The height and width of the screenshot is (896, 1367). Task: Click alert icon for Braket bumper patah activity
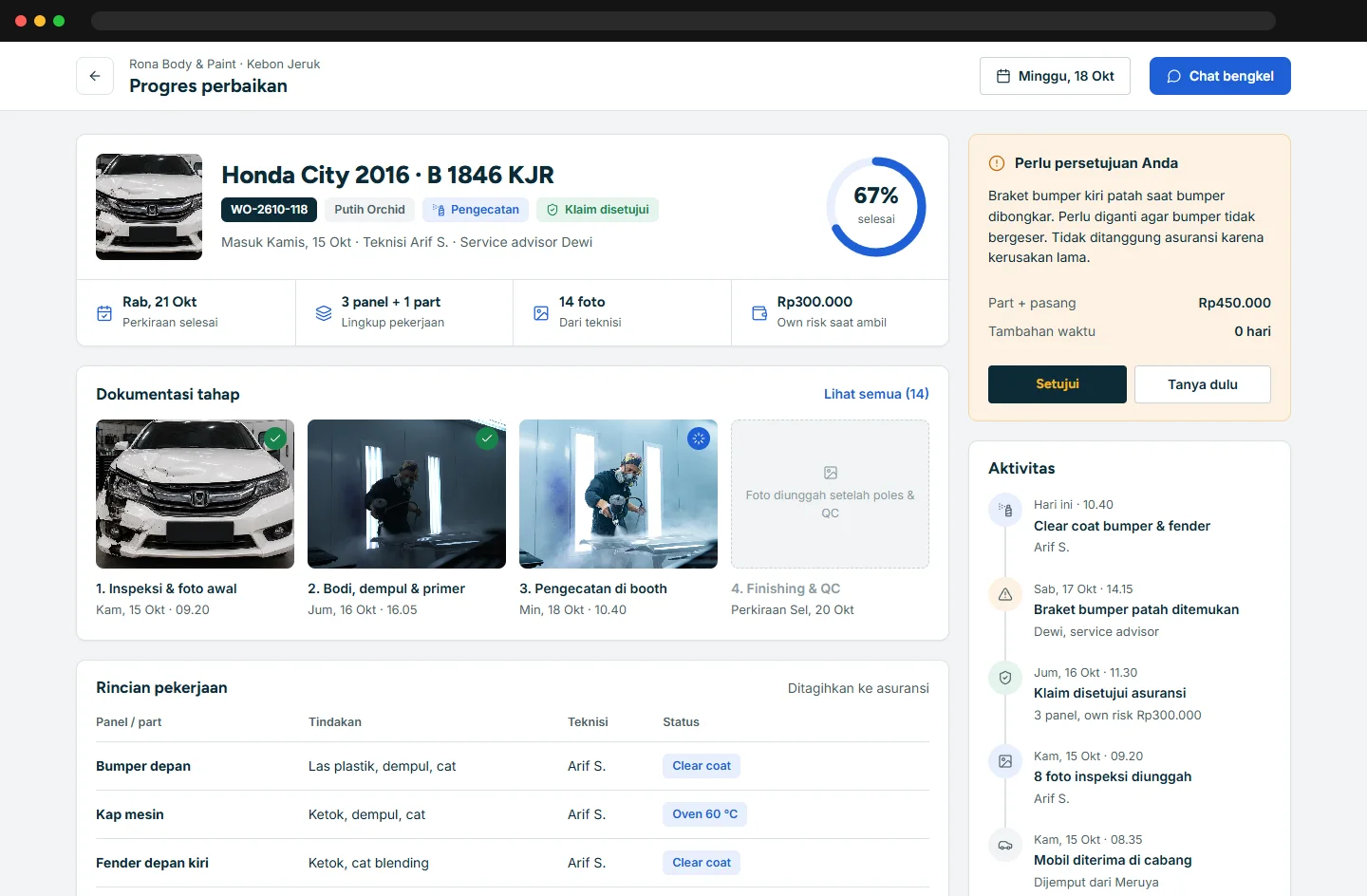pyautogui.click(x=1005, y=594)
